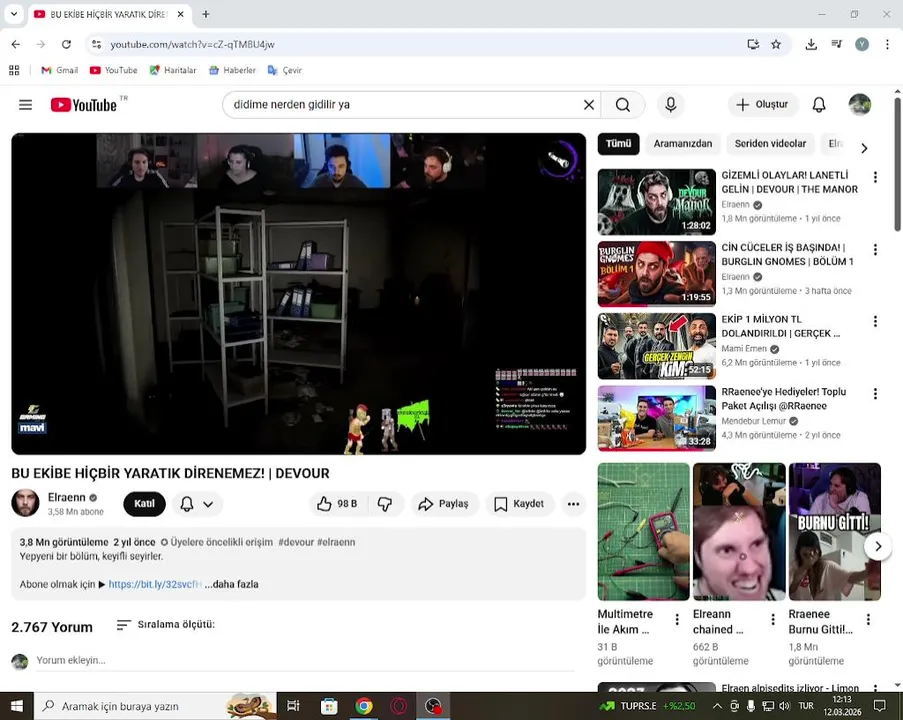Show hidden system tray icons
This screenshot has height=720, width=903.
717,706
